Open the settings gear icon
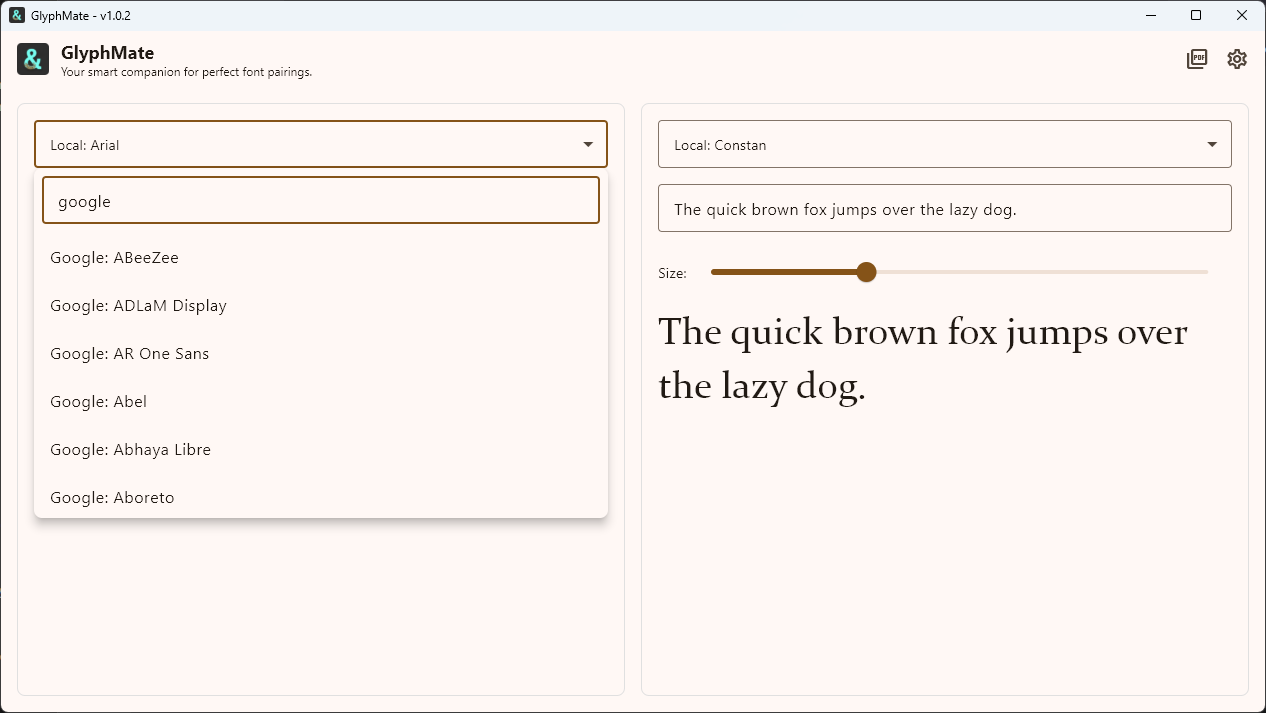Viewport: 1266px width, 713px height. click(1237, 59)
